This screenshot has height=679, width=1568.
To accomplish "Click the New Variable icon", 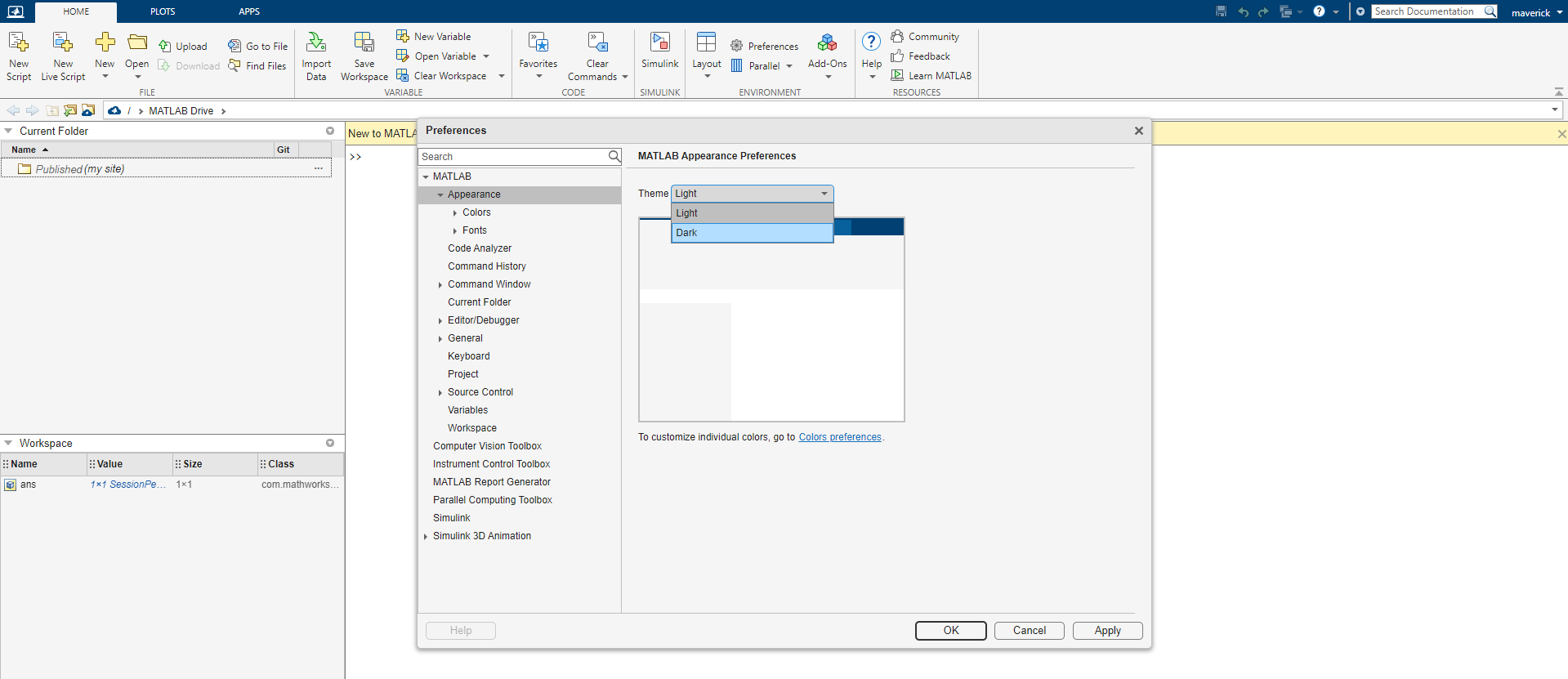I will click(x=403, y=36).
